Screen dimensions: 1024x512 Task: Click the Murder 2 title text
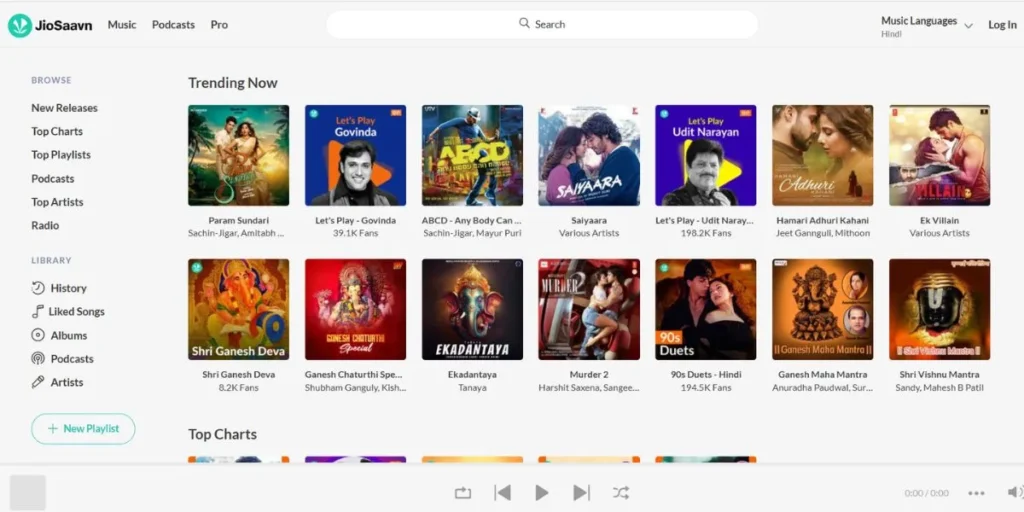point(589,375)
